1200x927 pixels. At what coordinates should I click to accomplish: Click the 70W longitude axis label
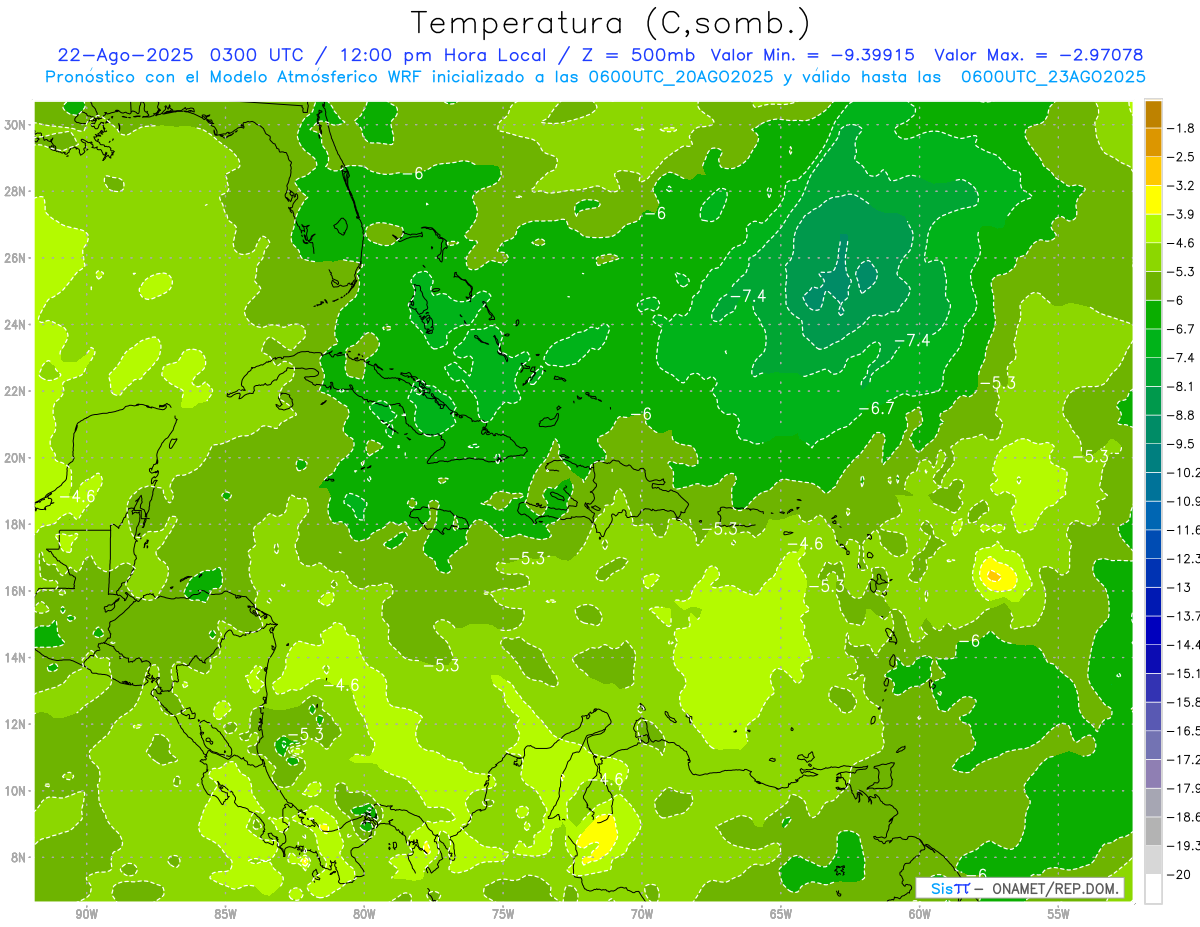pyautogui.click(x=642, y=914)
